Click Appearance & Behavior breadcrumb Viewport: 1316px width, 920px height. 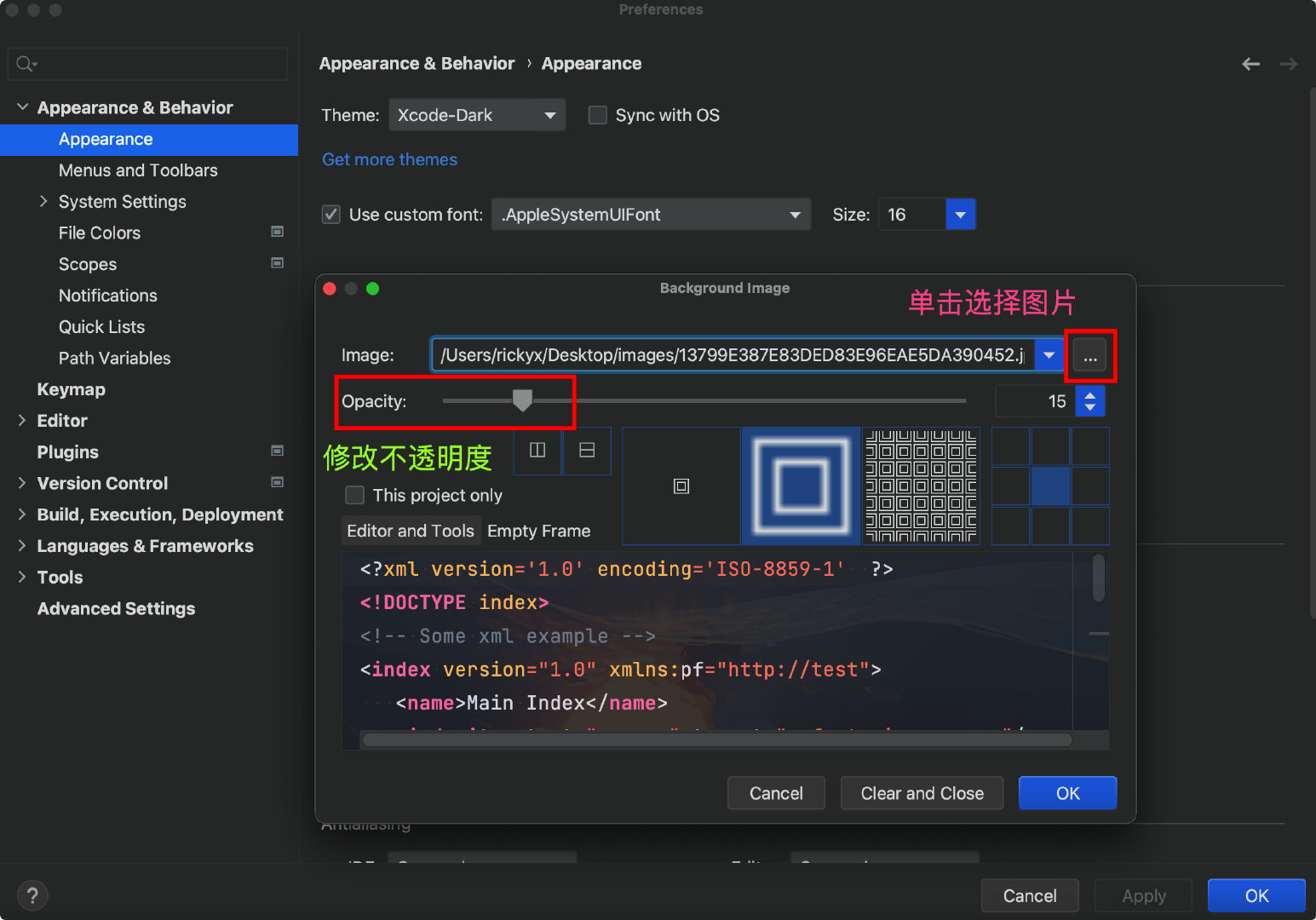tap(417, 64)
